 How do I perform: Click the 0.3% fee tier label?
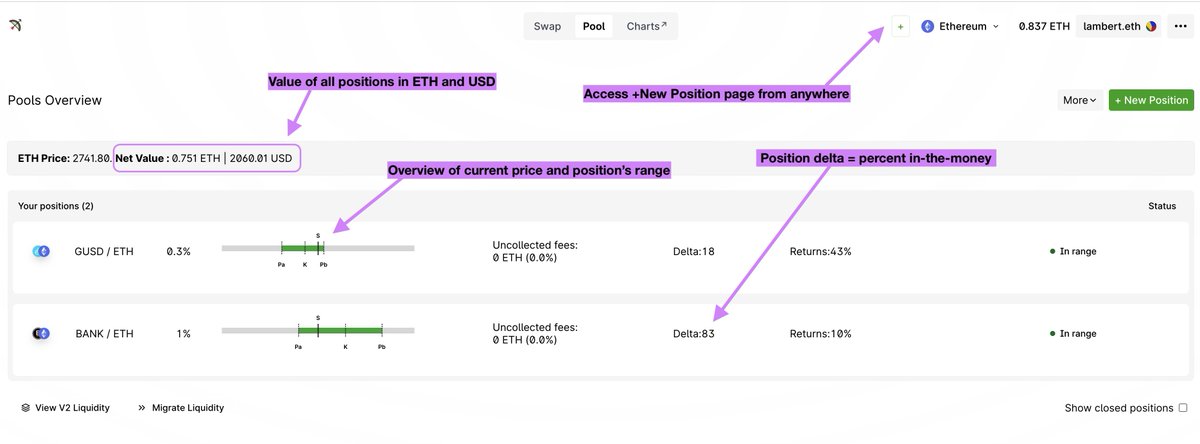178,251
